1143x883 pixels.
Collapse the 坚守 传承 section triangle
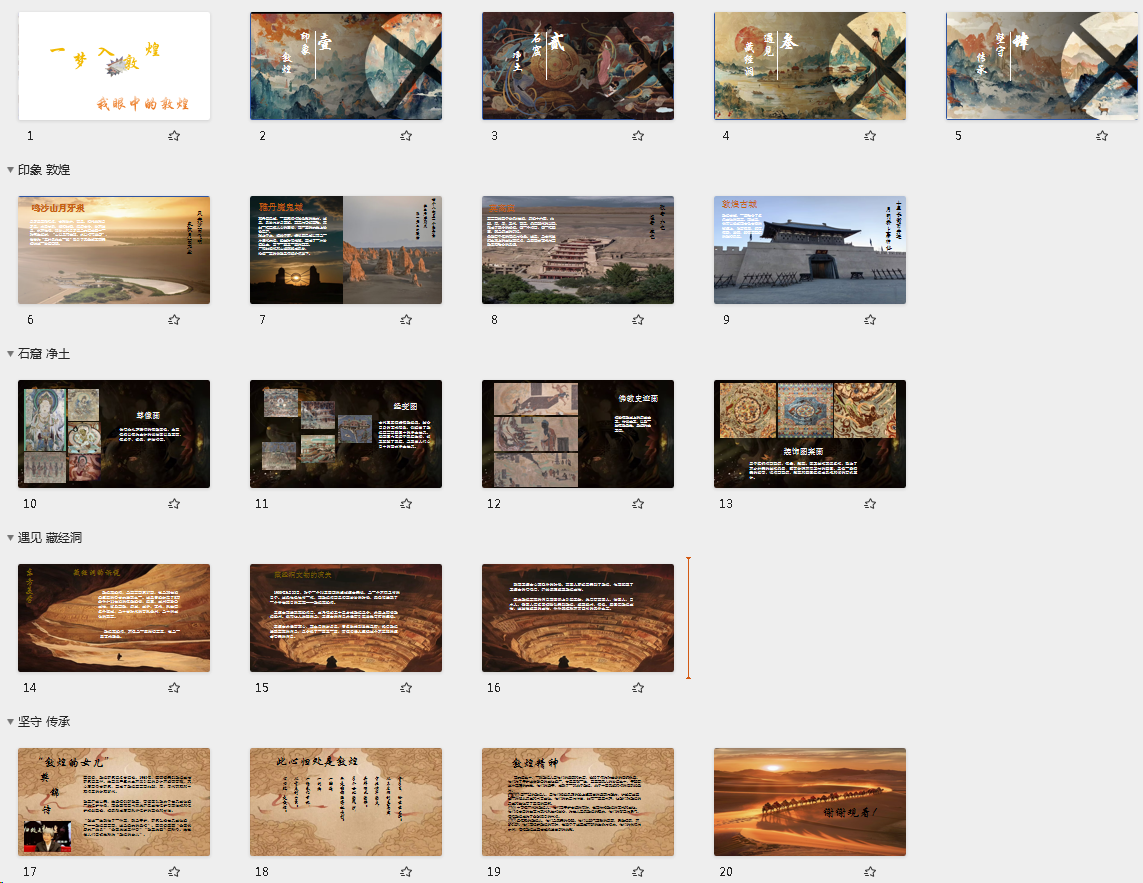pos(10,721)
